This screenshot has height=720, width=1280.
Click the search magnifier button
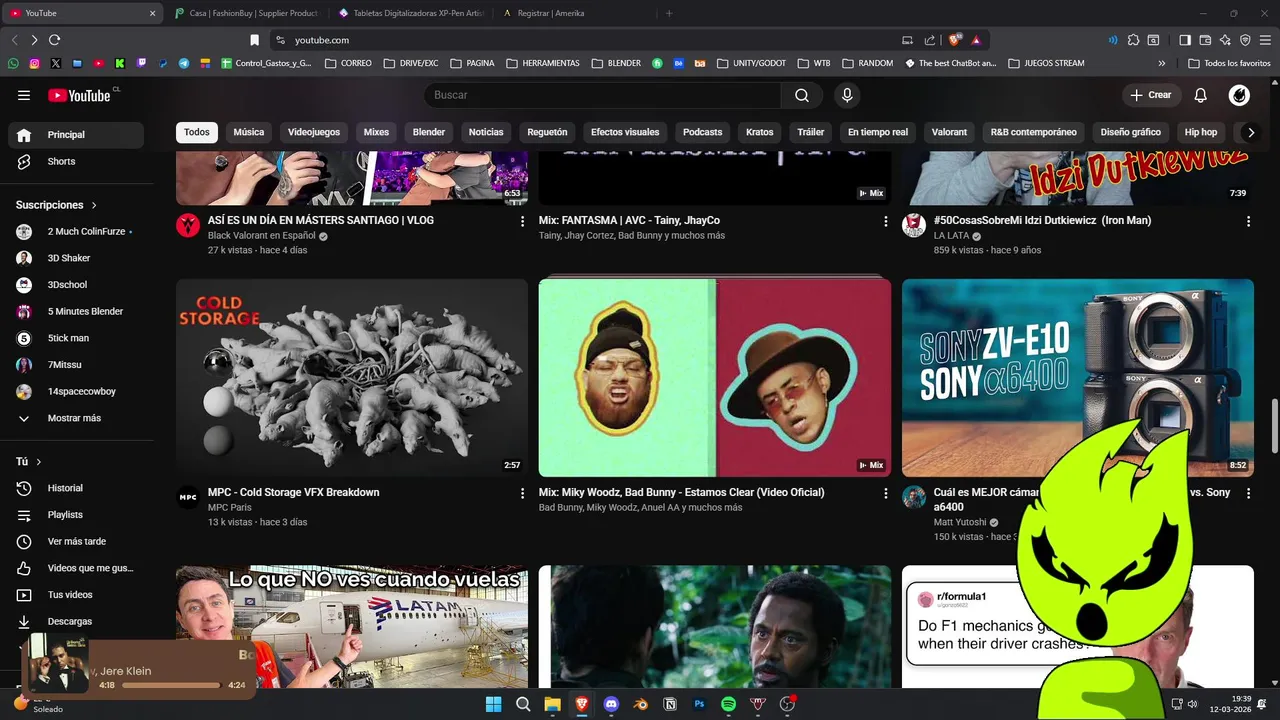[x=802, y=95]
